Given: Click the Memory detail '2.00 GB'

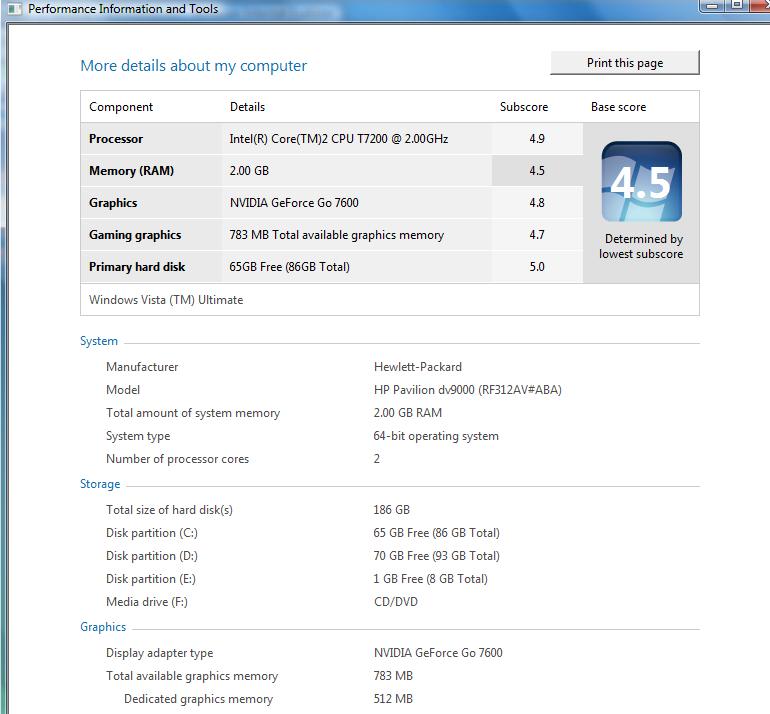Looking at the screenshot, I should pos(249,171).
